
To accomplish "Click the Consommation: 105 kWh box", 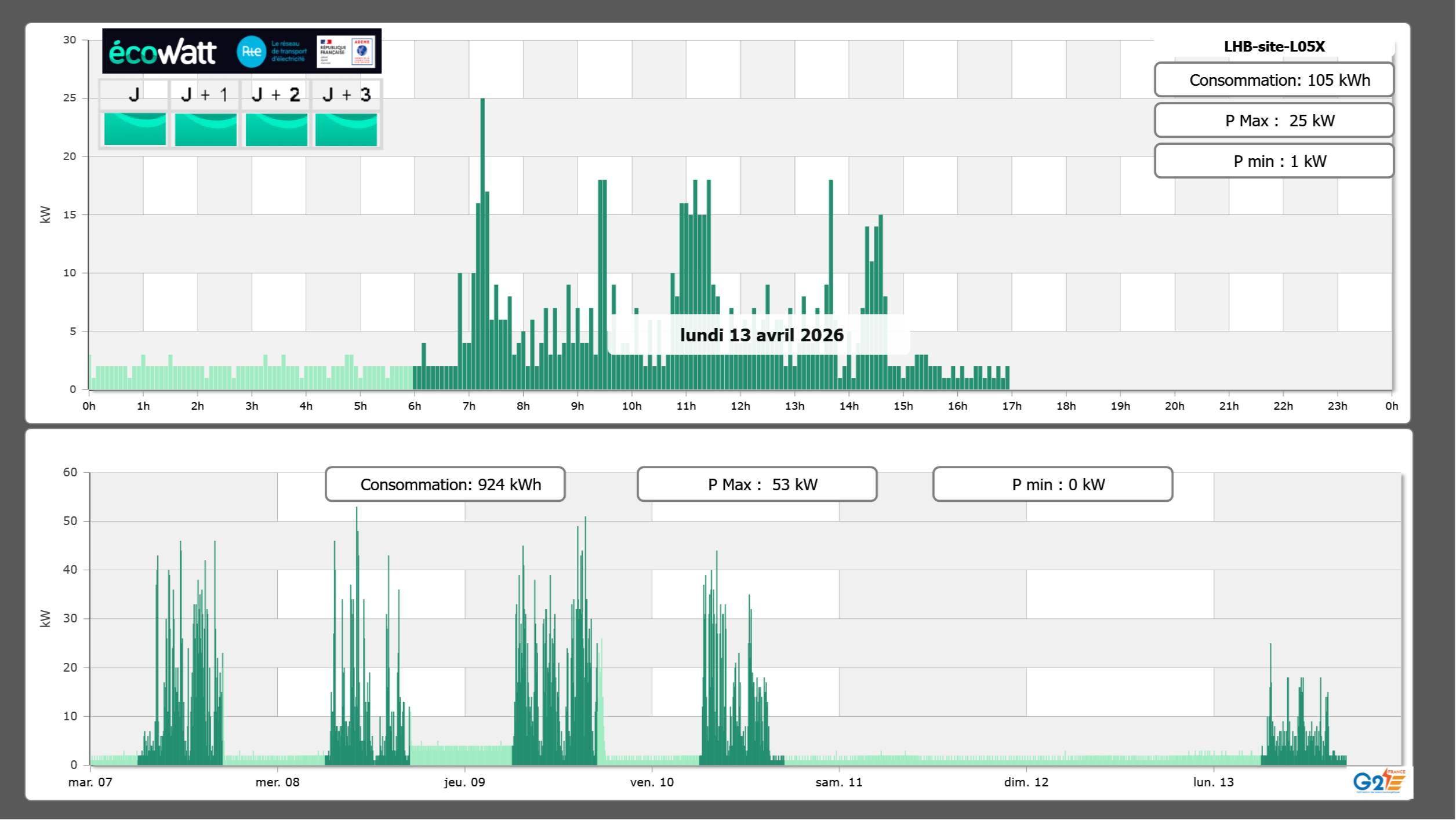I will tap(1273, 80).
